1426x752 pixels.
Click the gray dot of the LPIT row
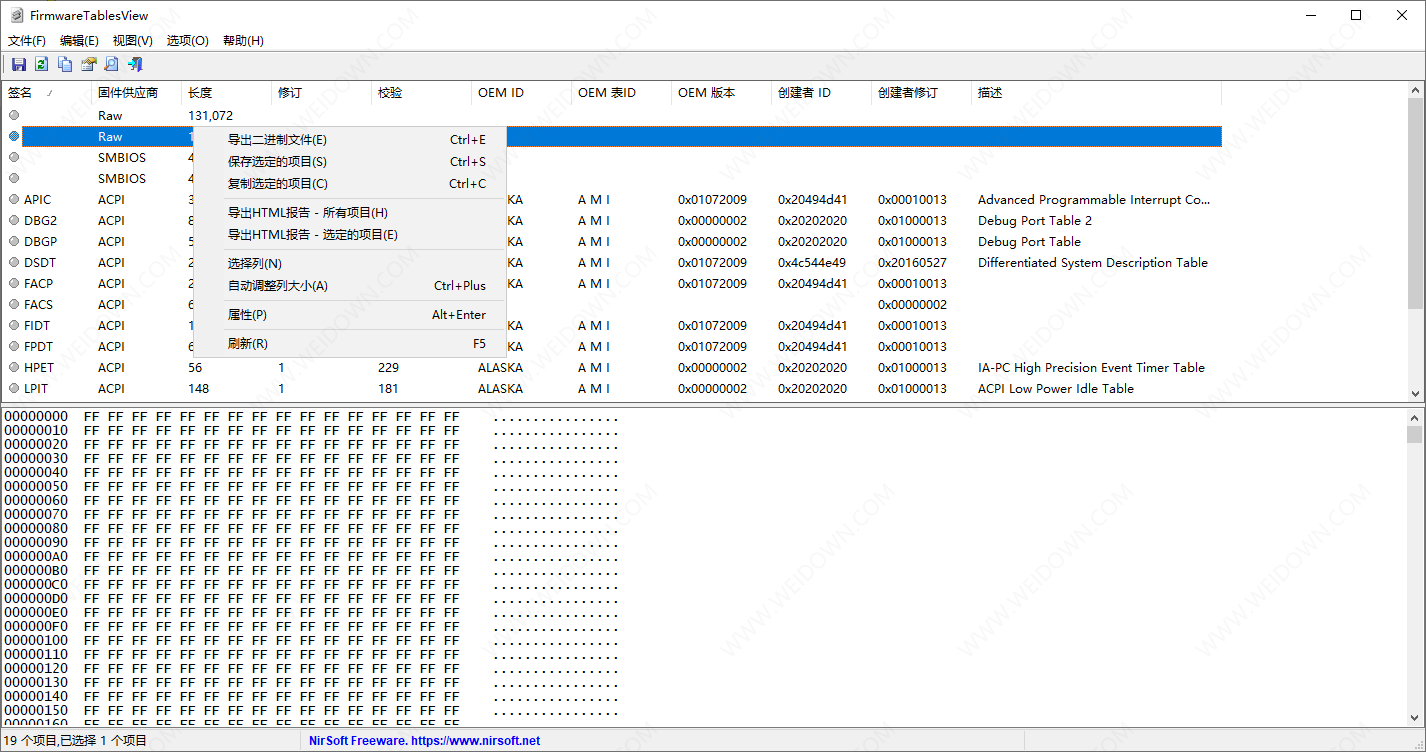point(14,388)
